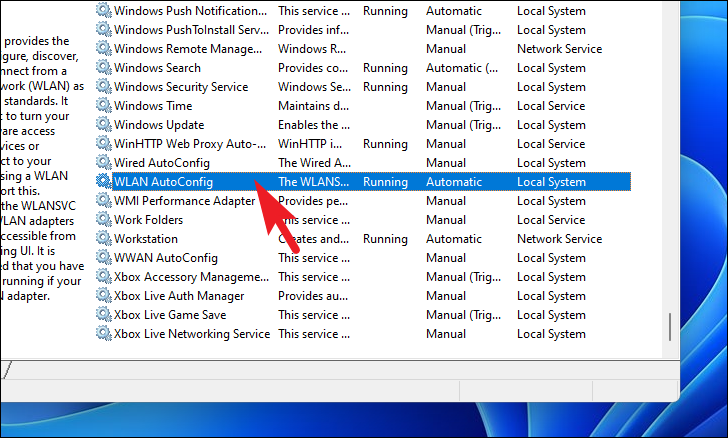
Task: Click gear icon beside Windows Update
Action: point(104,124)
